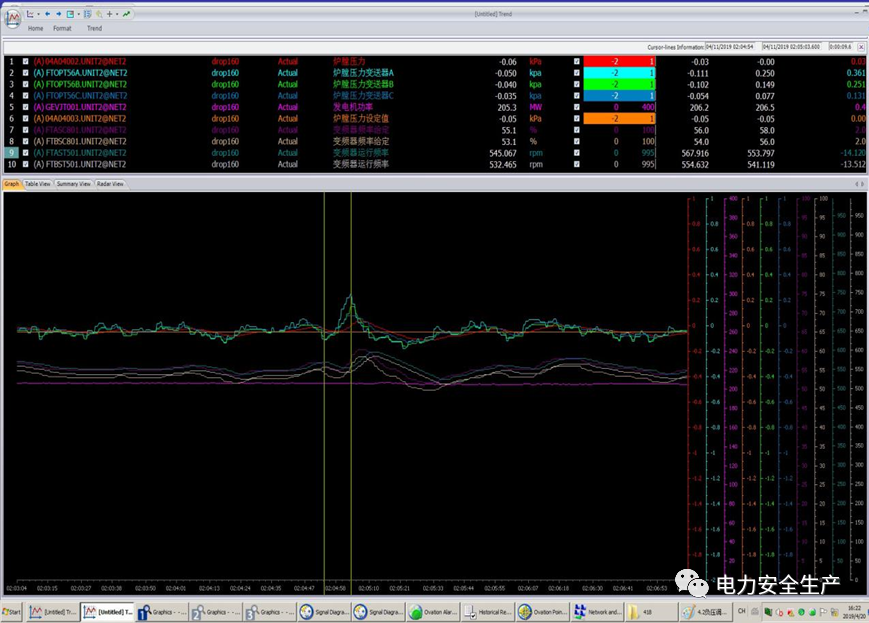This screenshot has width=869, height=623.
Task: Expand dropdown arrow beside the plus icon
Action: pos(116,14)
